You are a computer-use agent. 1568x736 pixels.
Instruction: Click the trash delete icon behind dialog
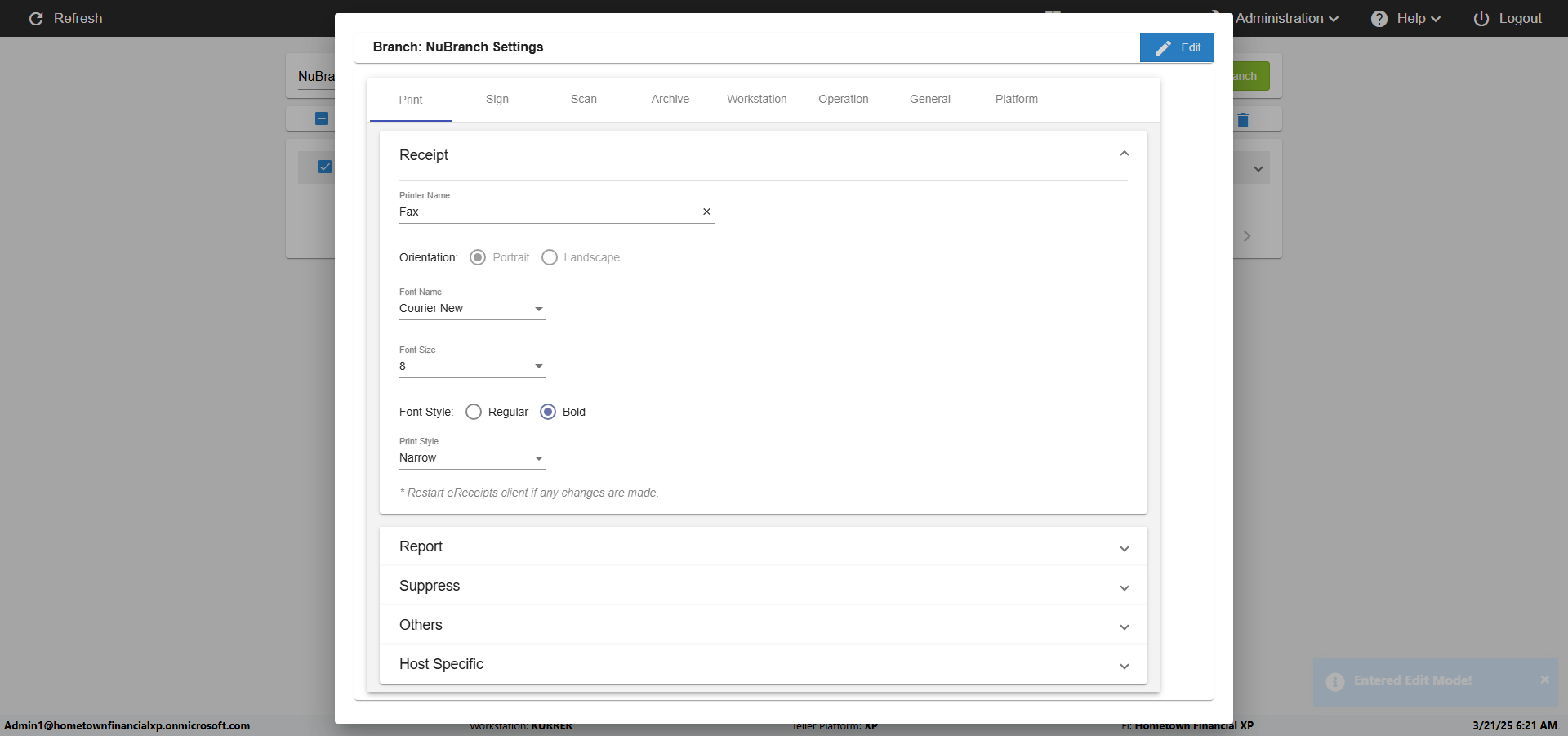tap(1243, 120)
